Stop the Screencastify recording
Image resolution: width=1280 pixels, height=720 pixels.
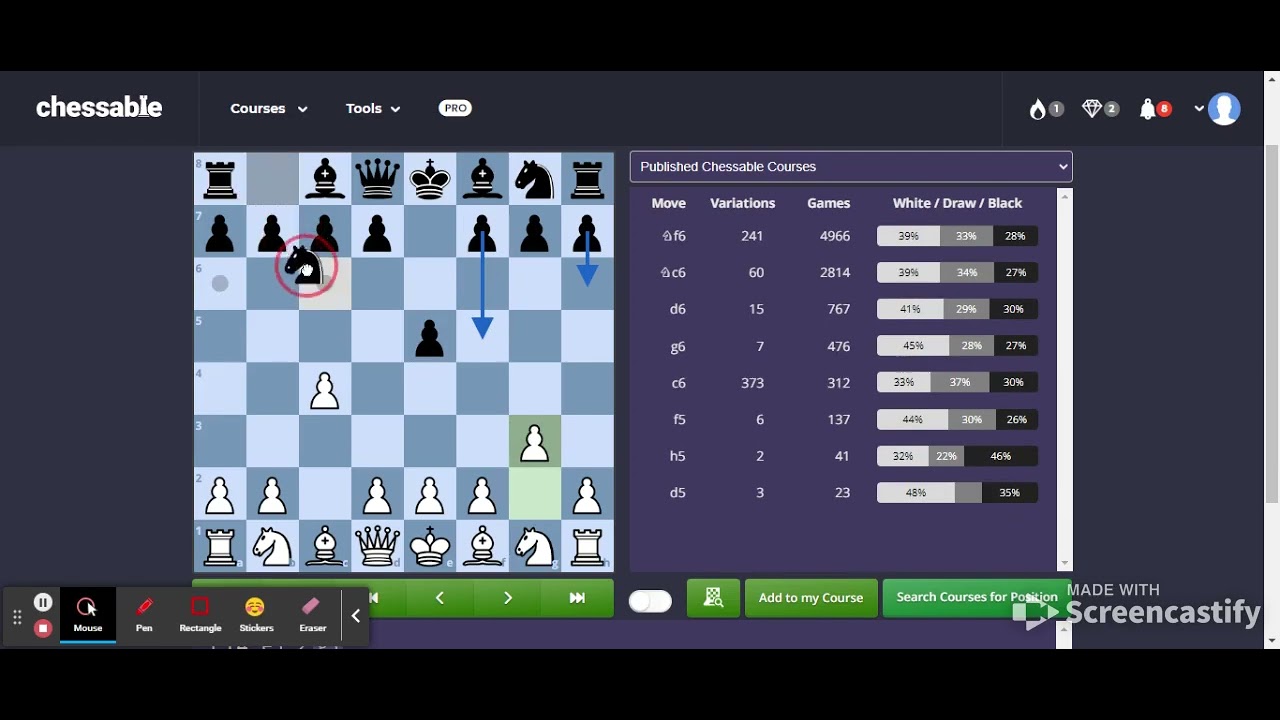click(43, 628)
